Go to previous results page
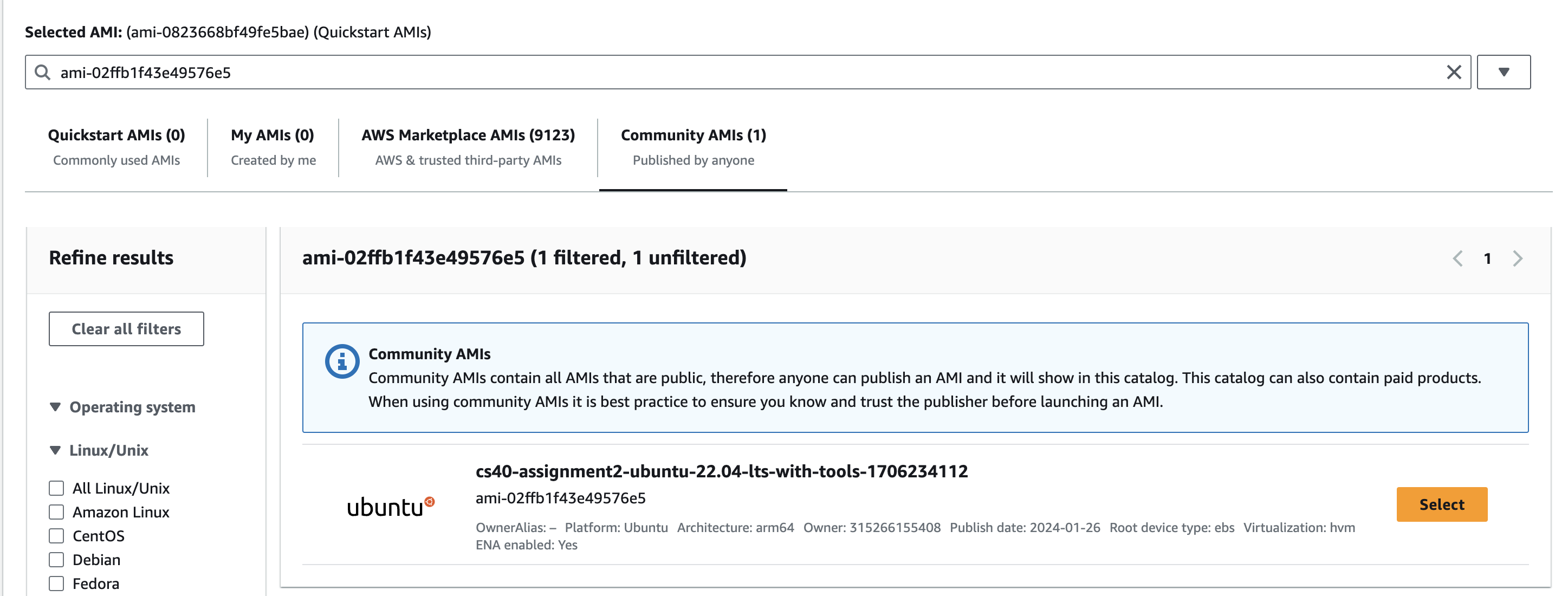This screenshot has width=1568, height=596. click(1457, 258)
